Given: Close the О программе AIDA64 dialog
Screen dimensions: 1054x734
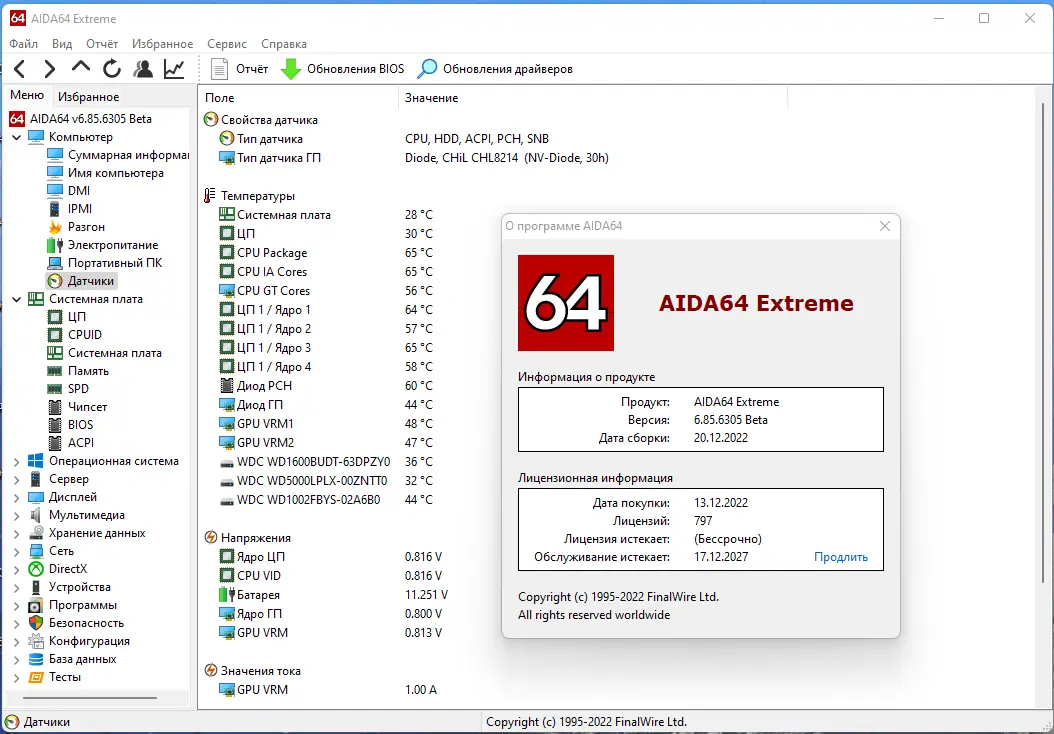Looking at the screenshot, I should [x=885, y=227].
